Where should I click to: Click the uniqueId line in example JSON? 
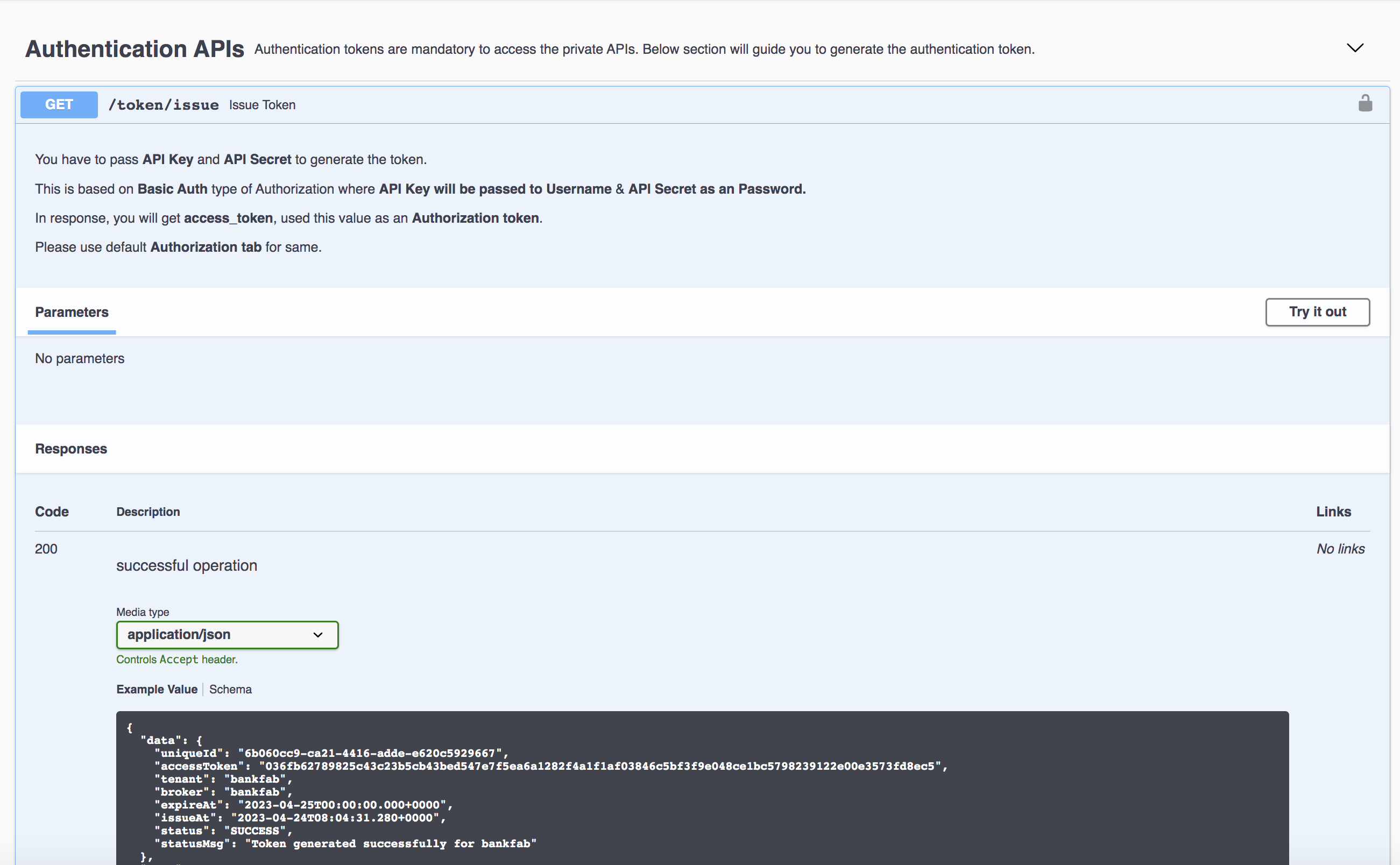331,754
